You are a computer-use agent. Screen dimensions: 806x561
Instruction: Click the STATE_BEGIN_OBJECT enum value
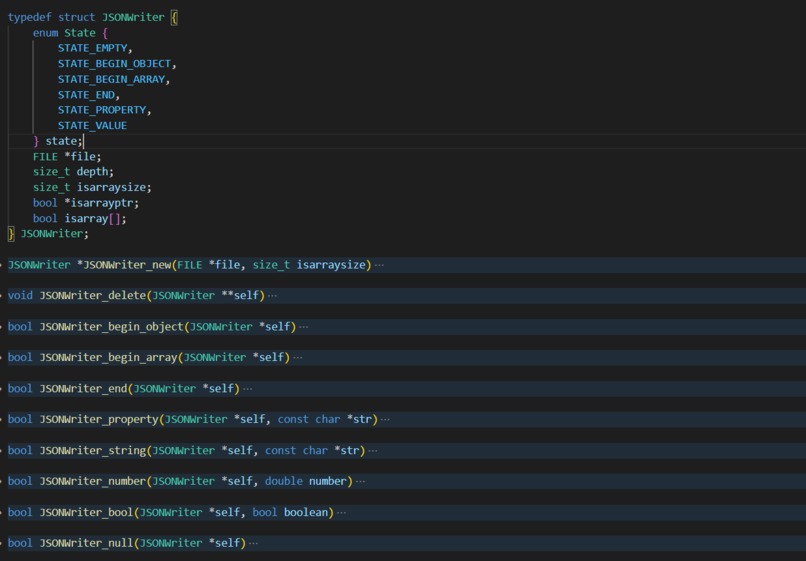pyautogui.click(x=114, y=63)
